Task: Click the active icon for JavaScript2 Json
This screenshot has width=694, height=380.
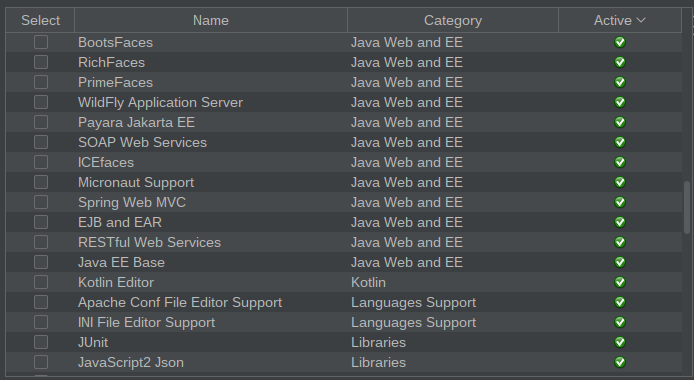Action: (x=620, y=362)
